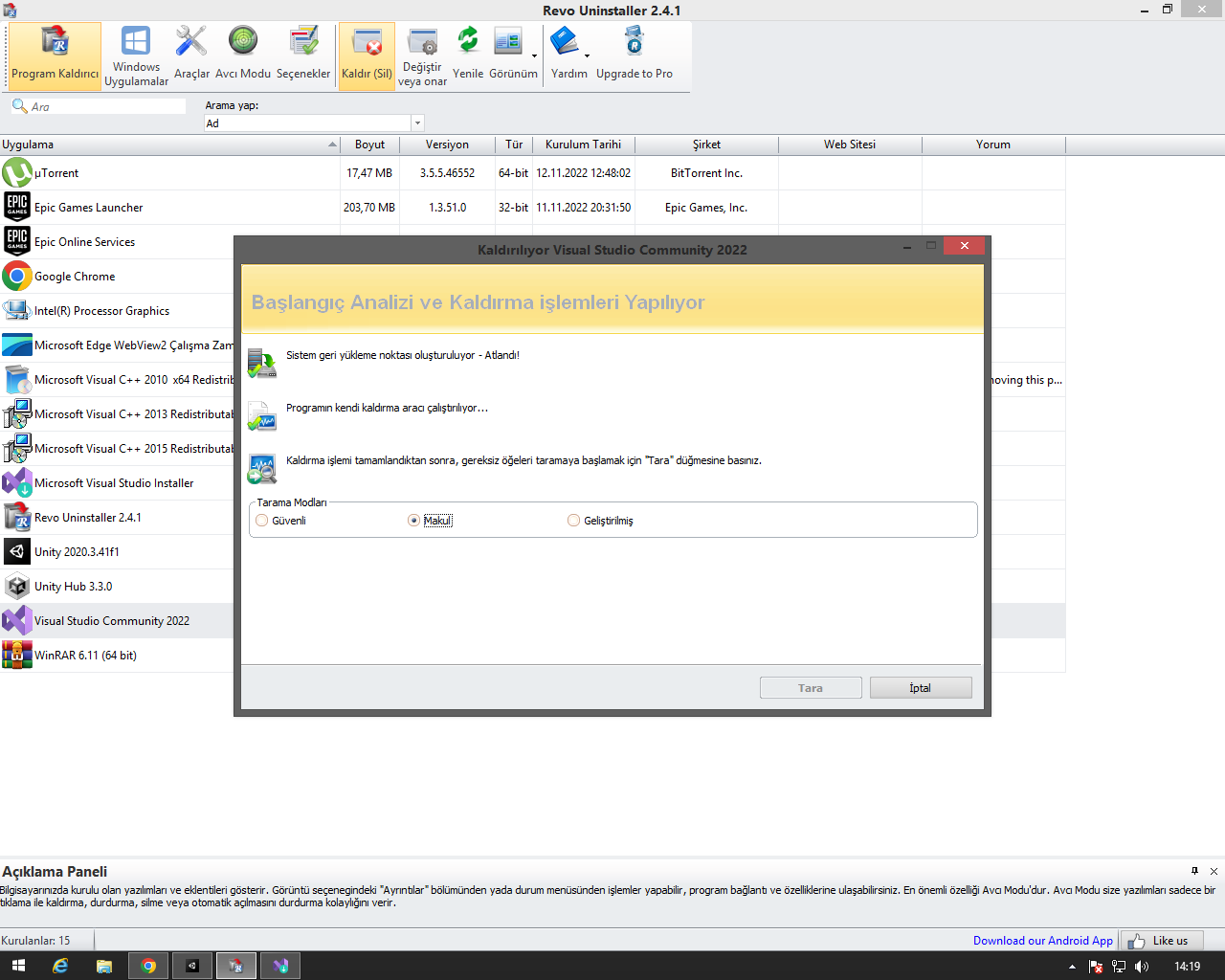Open Download our Android App link
Image resolution: width=1225 pixels, height=980 pixels.
(x=1043, y=941)
